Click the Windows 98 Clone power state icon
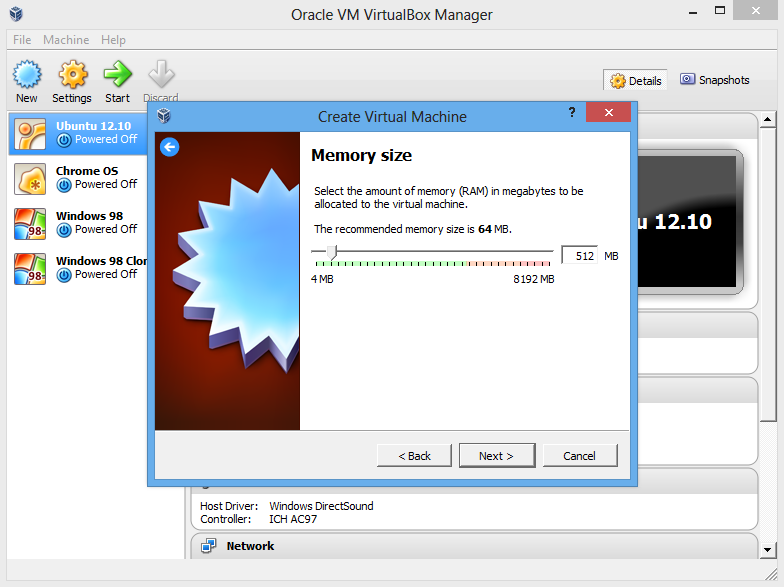Screen dimensions: 784x587 pyautogui.click(x=64, y=275)
